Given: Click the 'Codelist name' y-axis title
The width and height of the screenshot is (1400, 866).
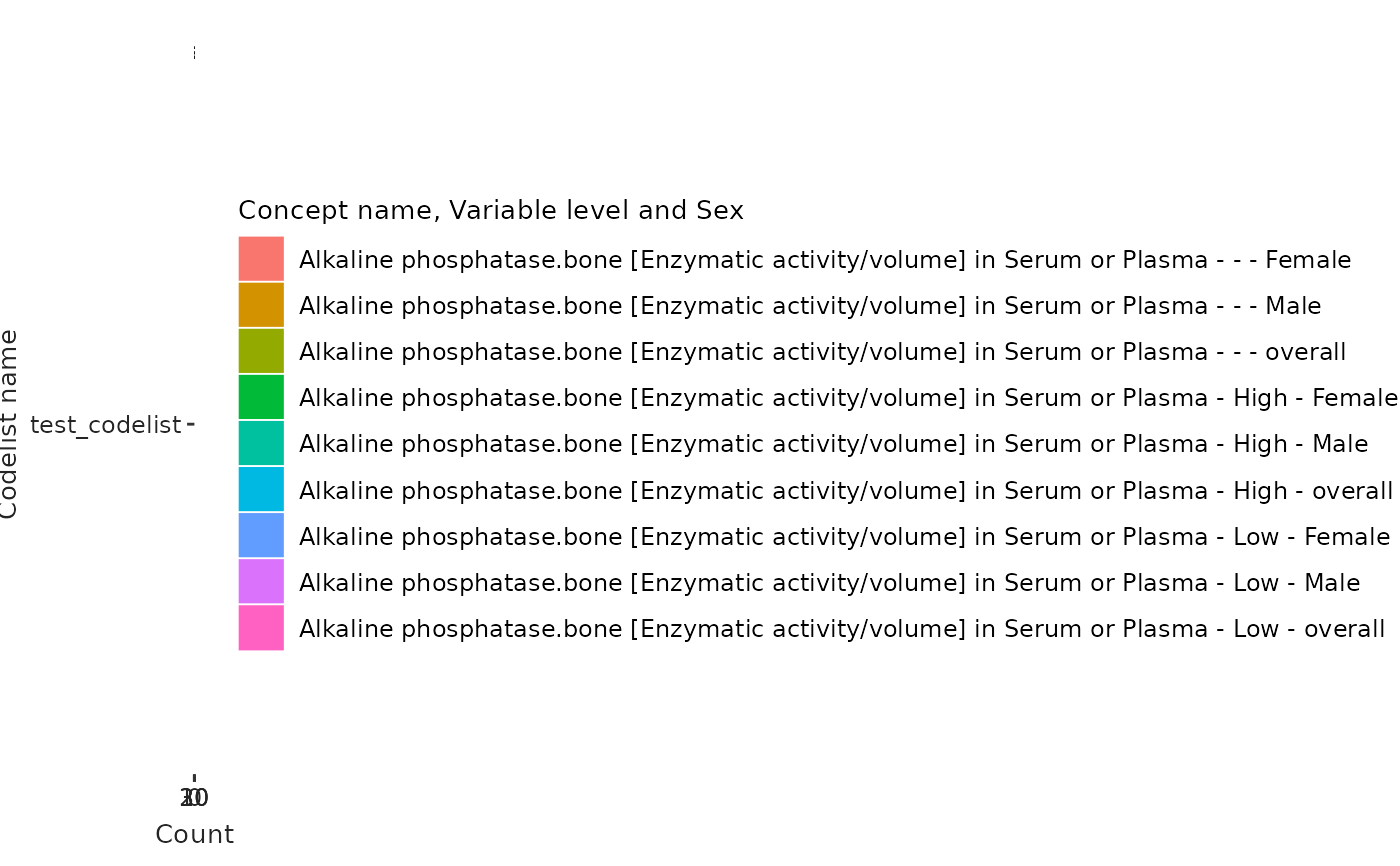Looking at the screenshot, I should [9, 424].
